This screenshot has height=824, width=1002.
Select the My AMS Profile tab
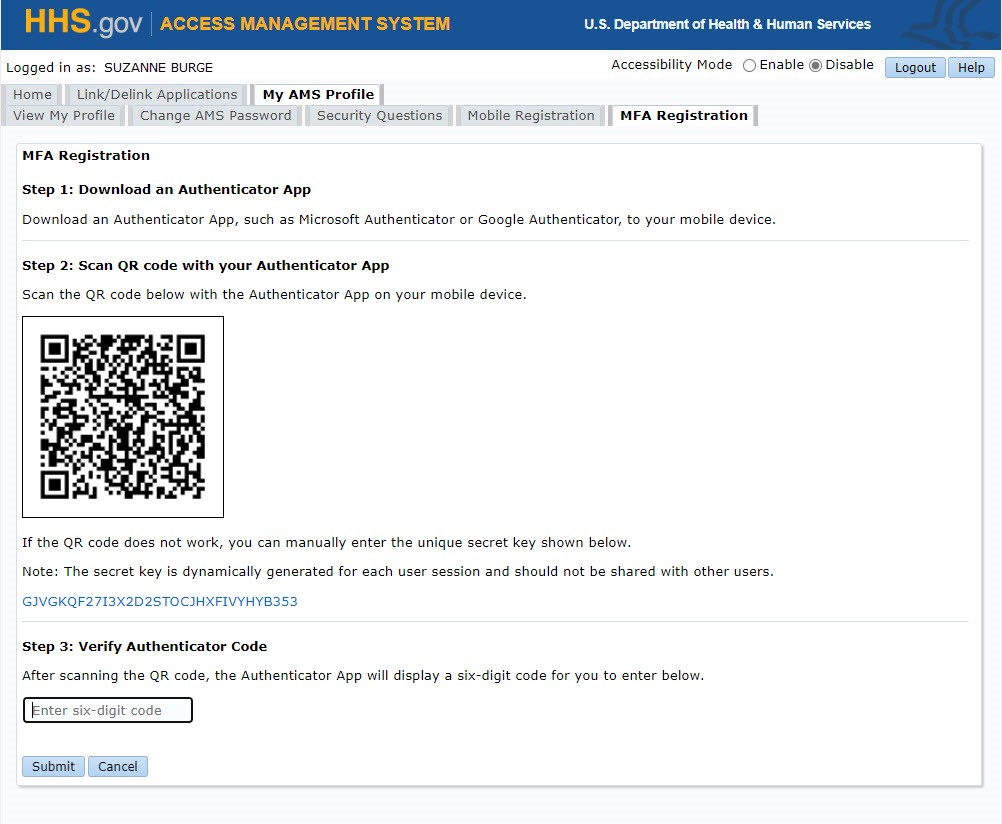click(316, 94)
